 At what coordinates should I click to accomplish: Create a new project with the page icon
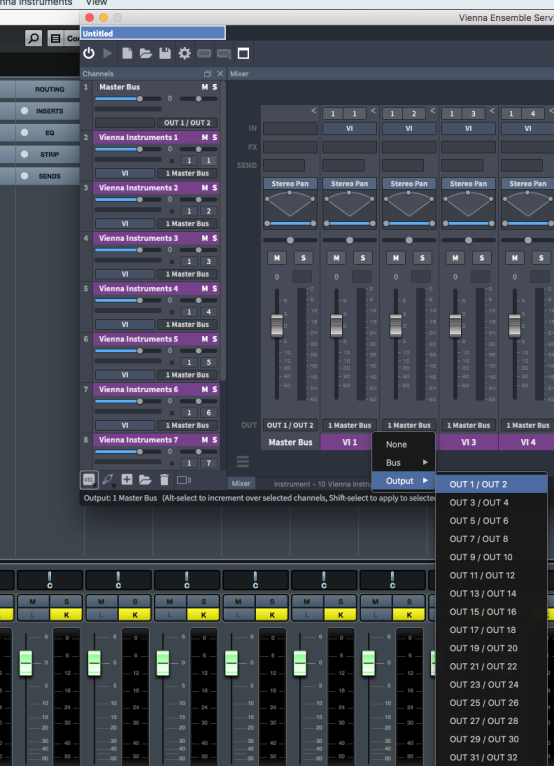[127, 53]
